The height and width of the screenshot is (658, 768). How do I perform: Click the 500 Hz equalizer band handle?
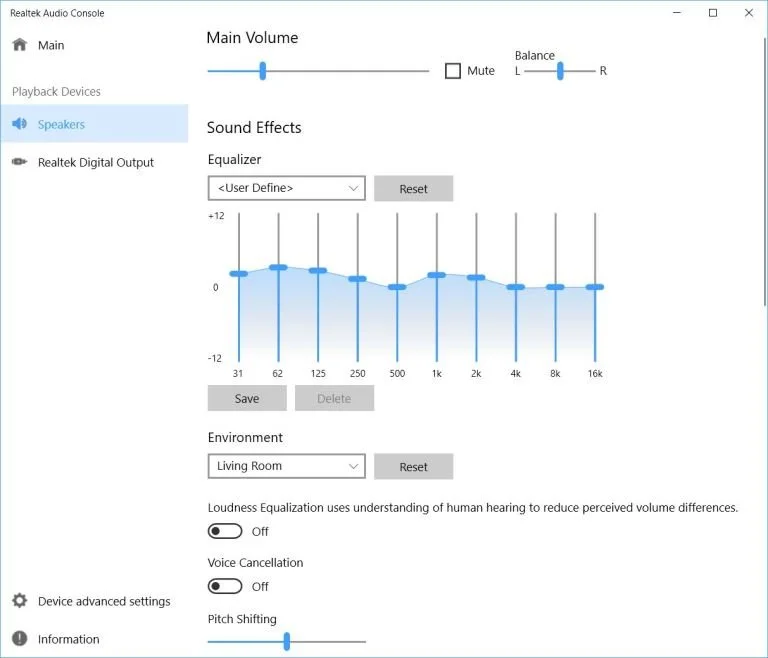(397, 287)
